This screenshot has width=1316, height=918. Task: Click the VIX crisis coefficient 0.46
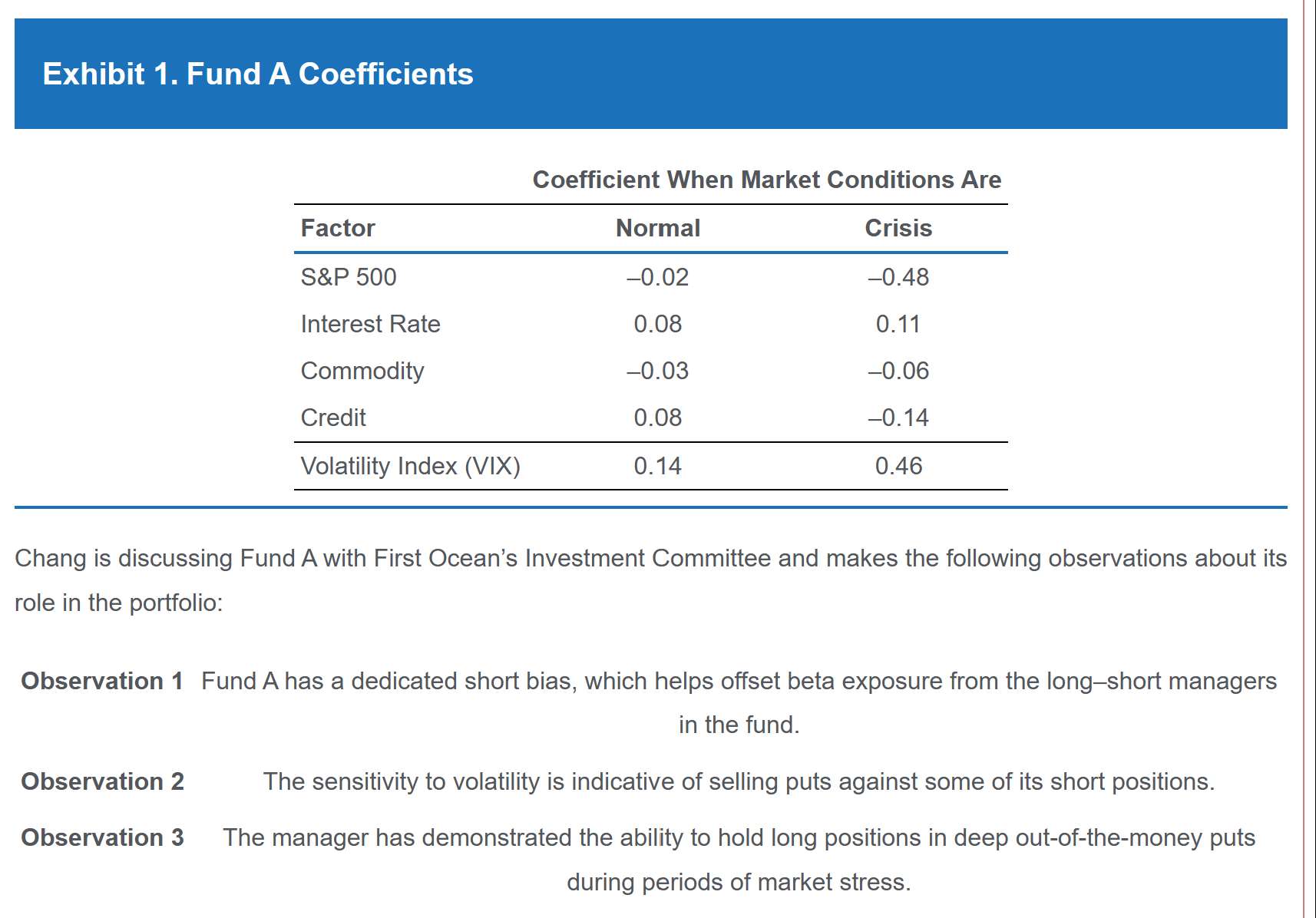898,466
